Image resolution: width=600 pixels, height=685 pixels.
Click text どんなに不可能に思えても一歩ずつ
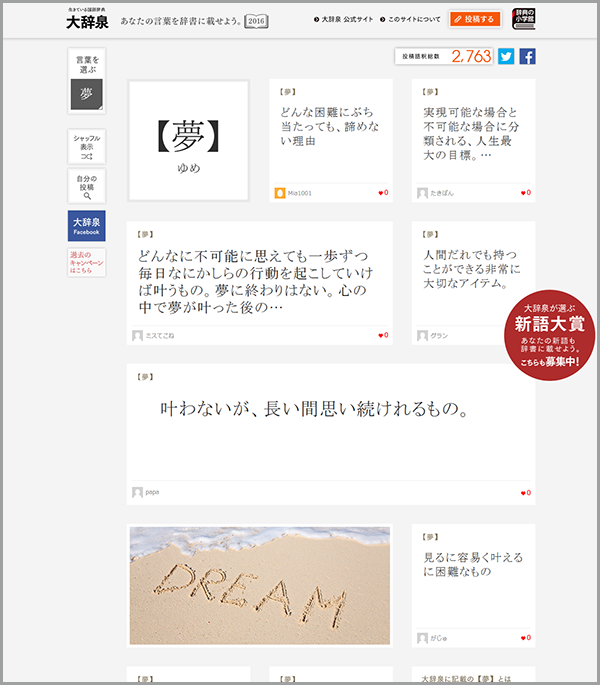tap(253, 256)
